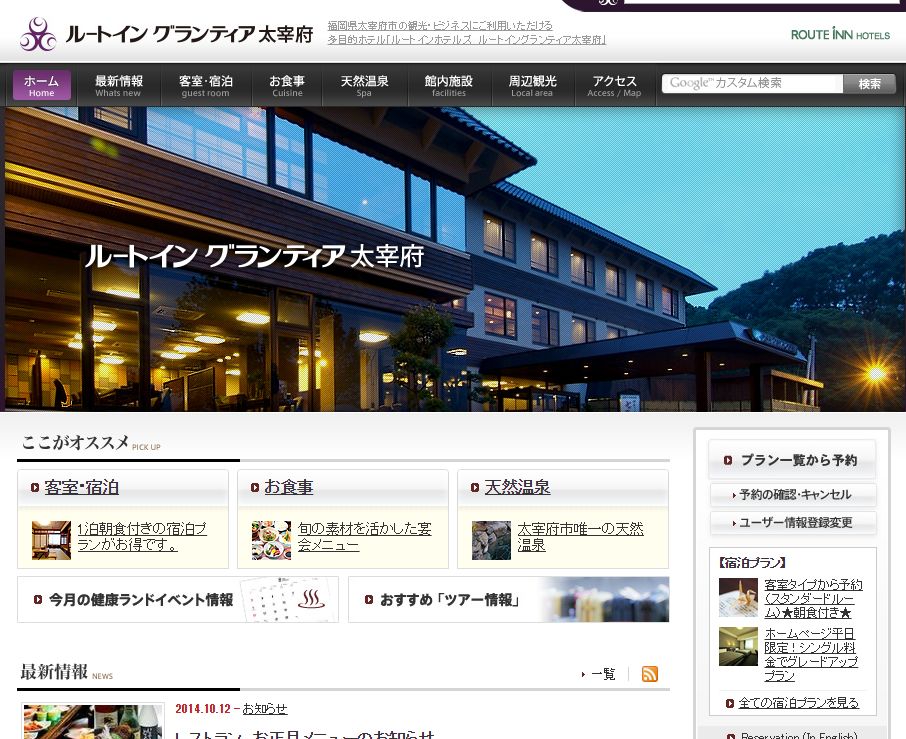
Task: Click the ユーザー情報登録変更 button
Action: coord(793,523)
